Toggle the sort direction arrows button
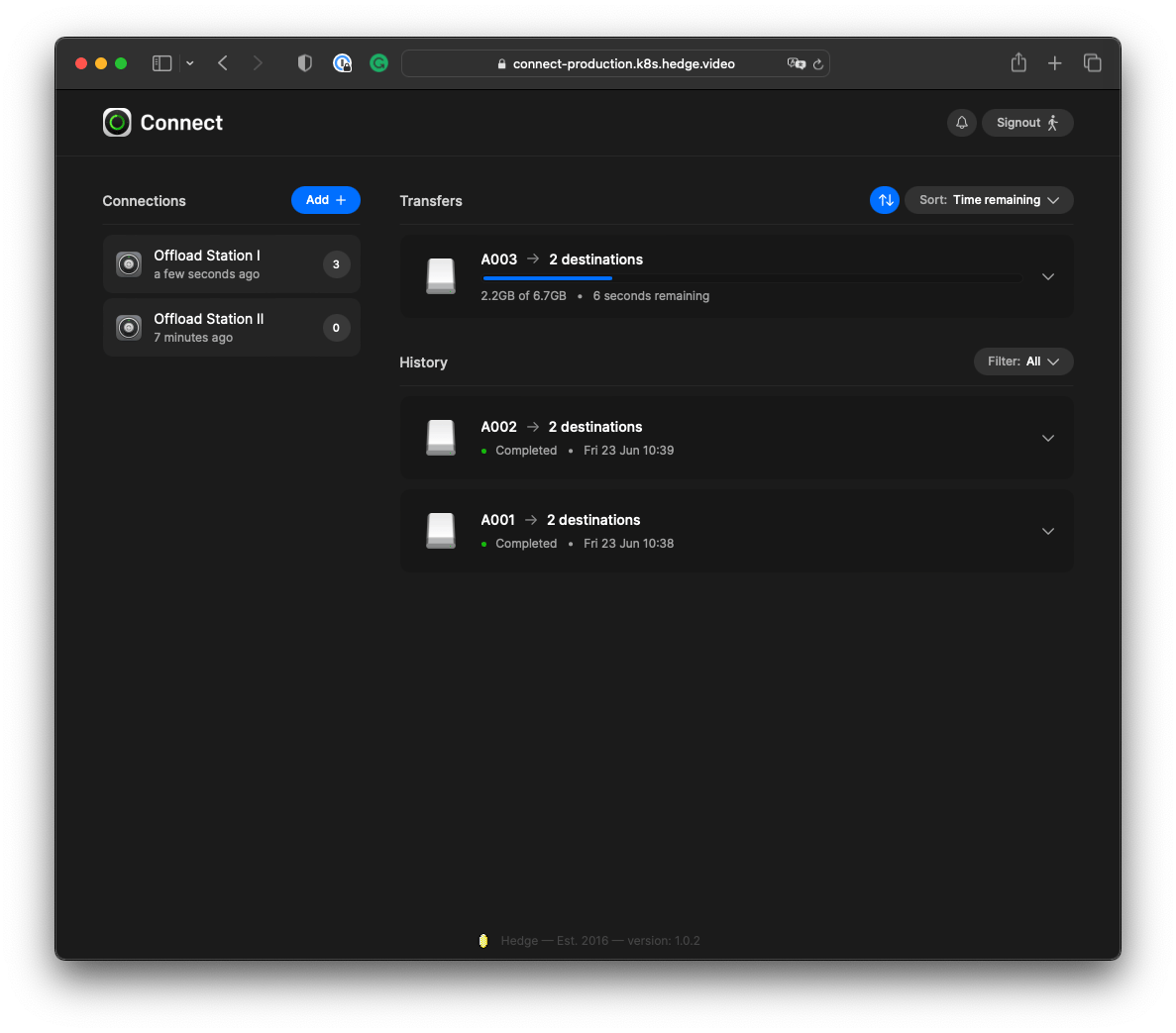Image resolution: width=1176 pixels, height=1033 pixels. click(885, 200)
